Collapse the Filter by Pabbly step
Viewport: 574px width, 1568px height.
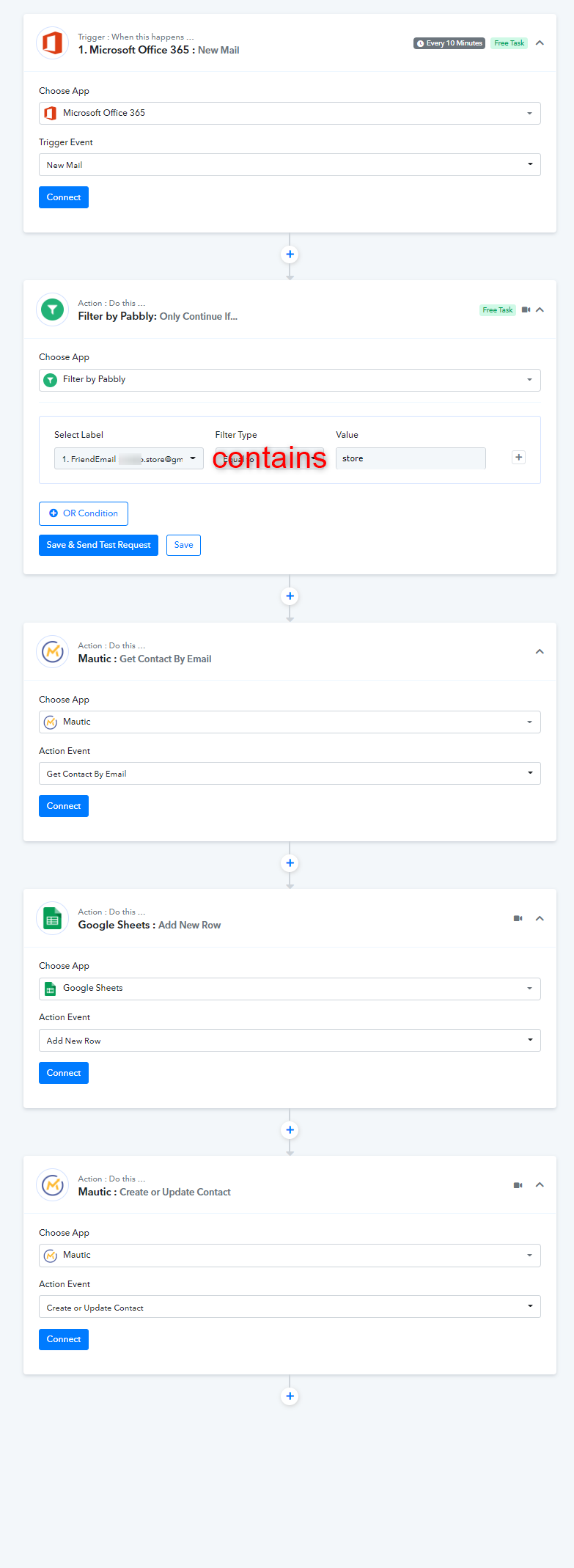tap(540, 310)
